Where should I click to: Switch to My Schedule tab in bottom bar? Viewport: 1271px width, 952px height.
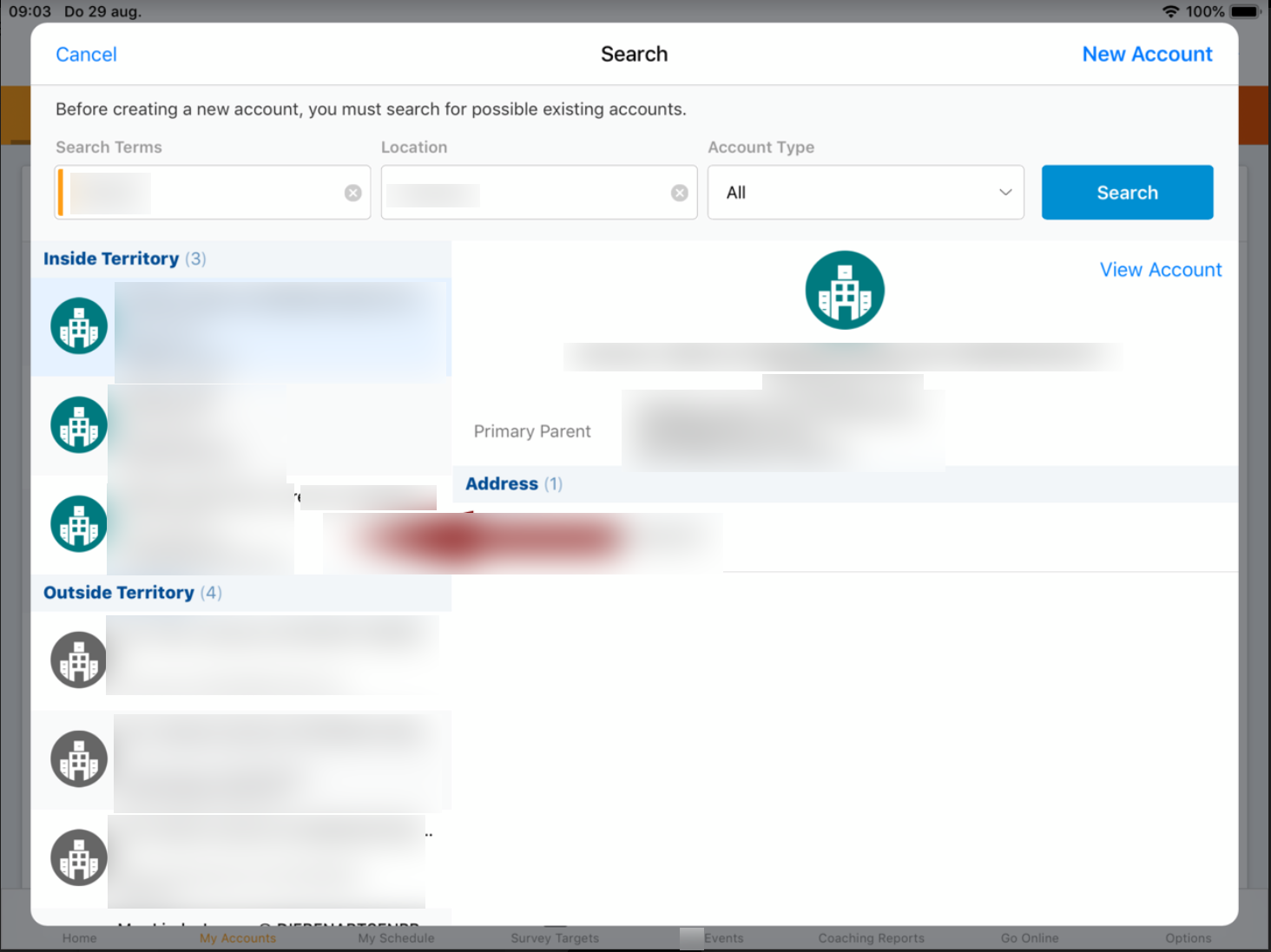tap(396, 938)
